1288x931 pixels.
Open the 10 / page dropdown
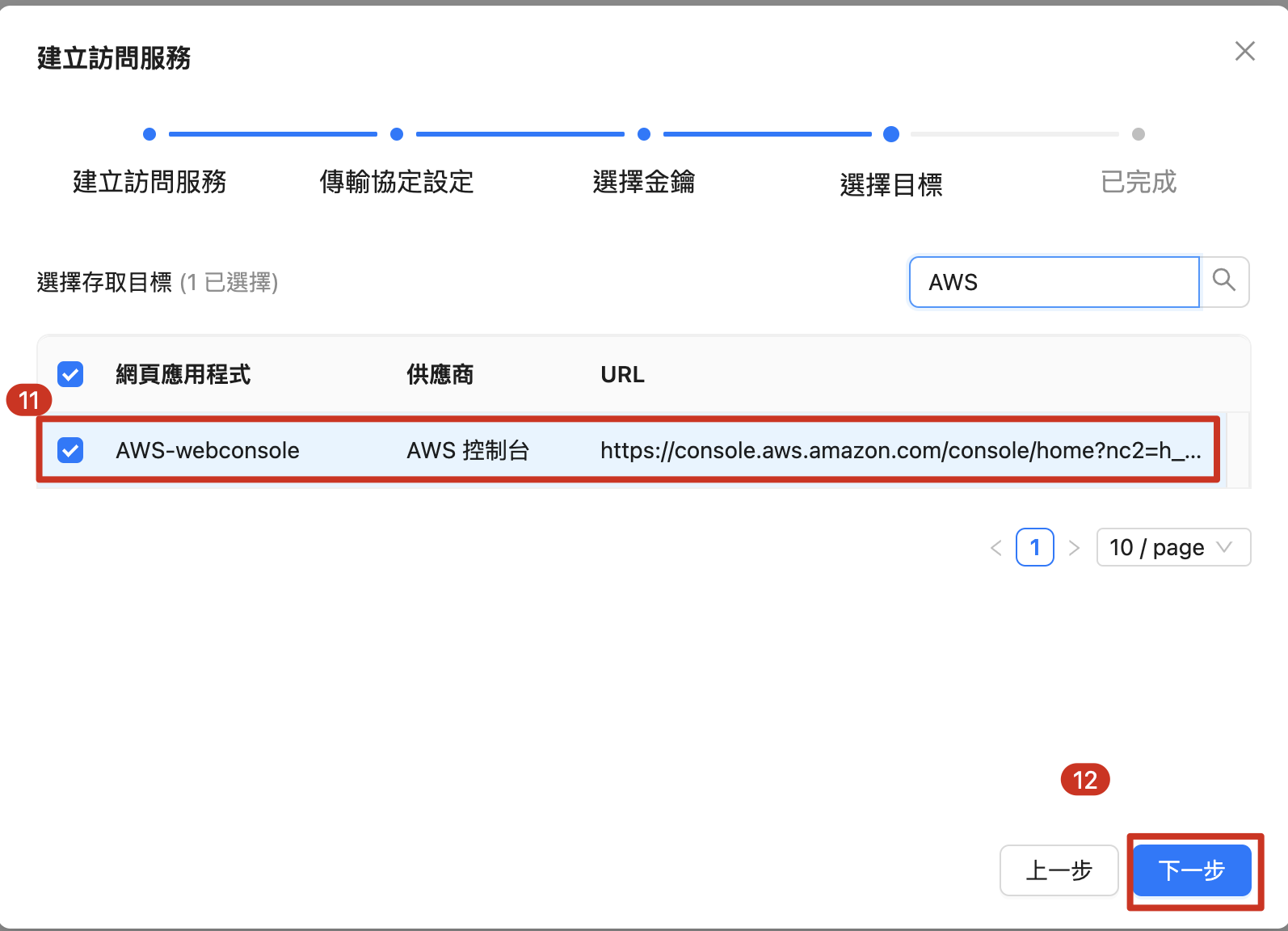pos(1172,548)
